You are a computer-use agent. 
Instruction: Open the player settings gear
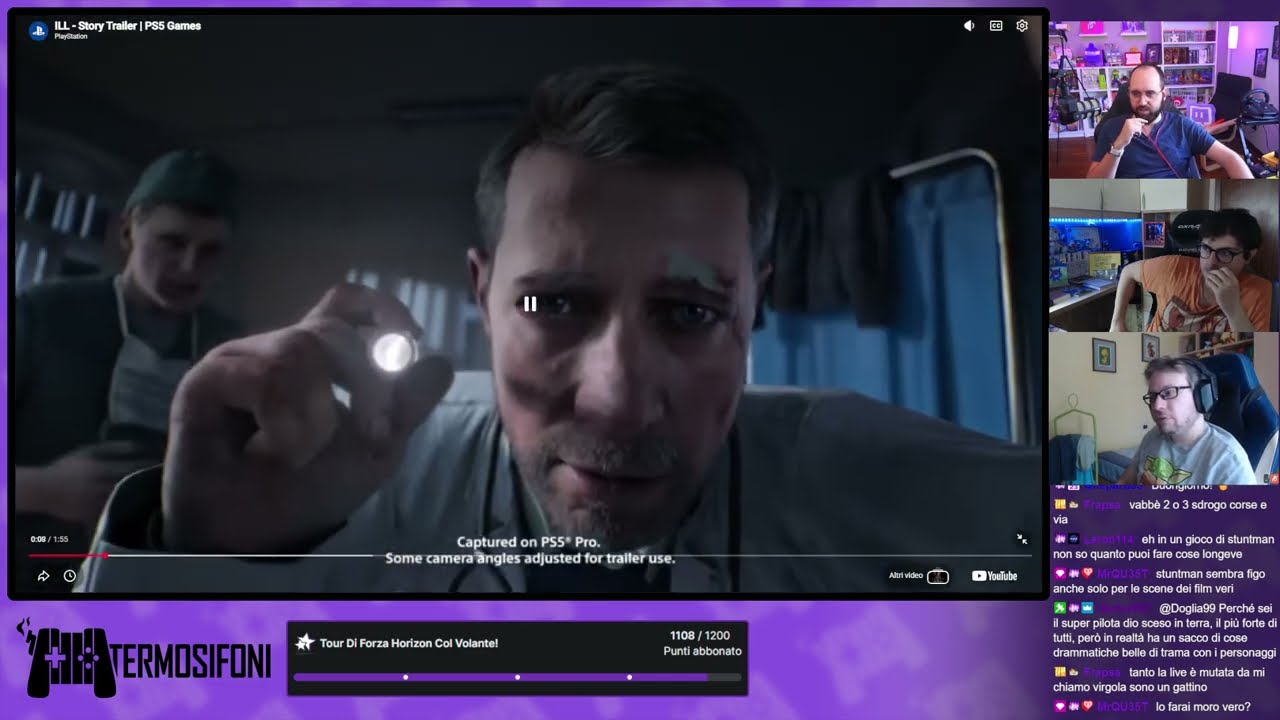point(1022,26)
